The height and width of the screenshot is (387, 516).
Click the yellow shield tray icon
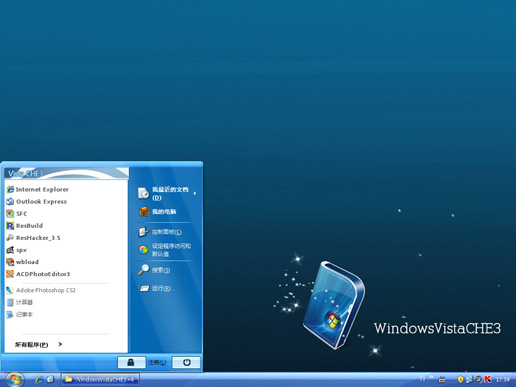coord(460,379)
